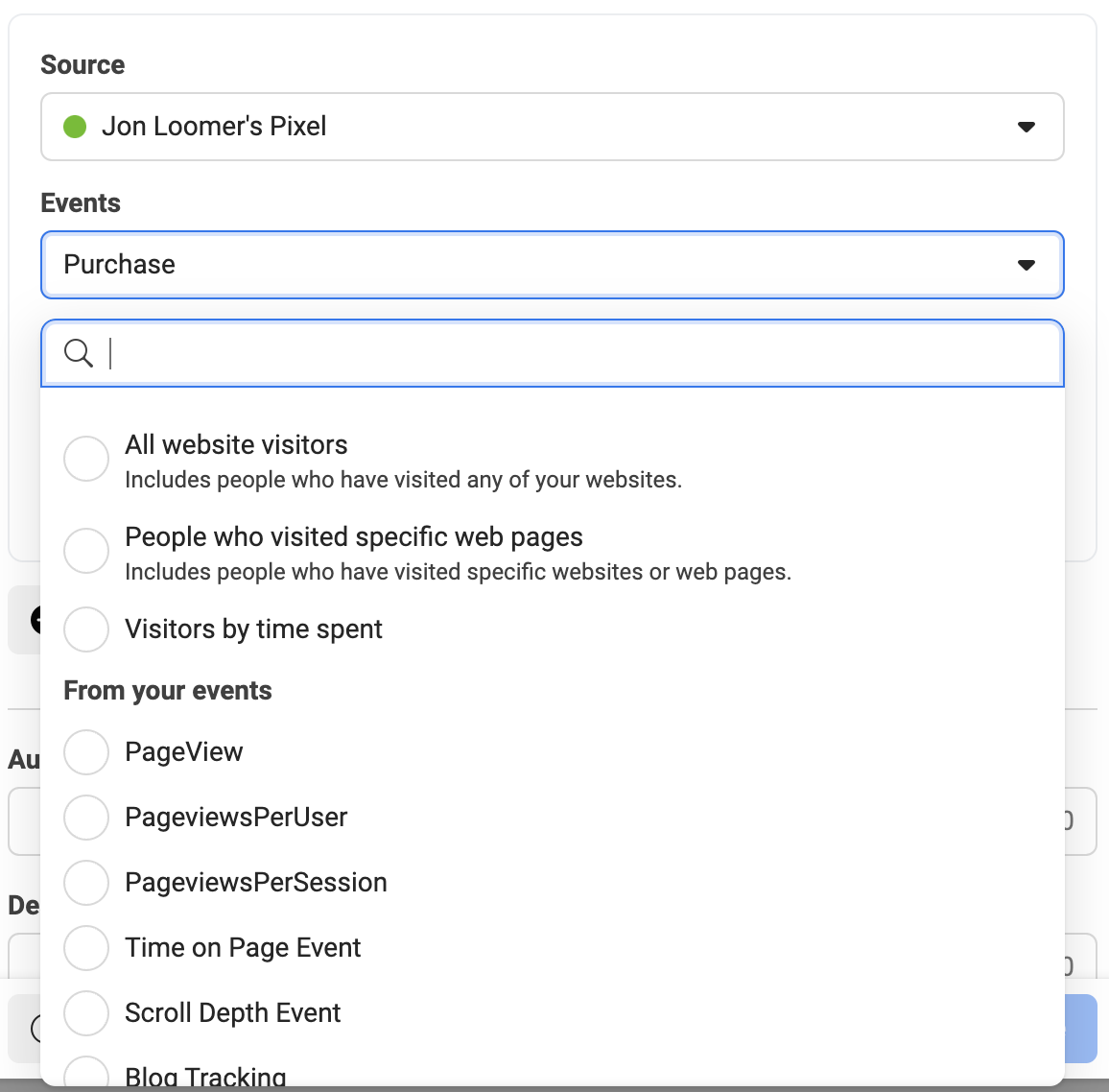Click the Purchase events field

point(553,265)
